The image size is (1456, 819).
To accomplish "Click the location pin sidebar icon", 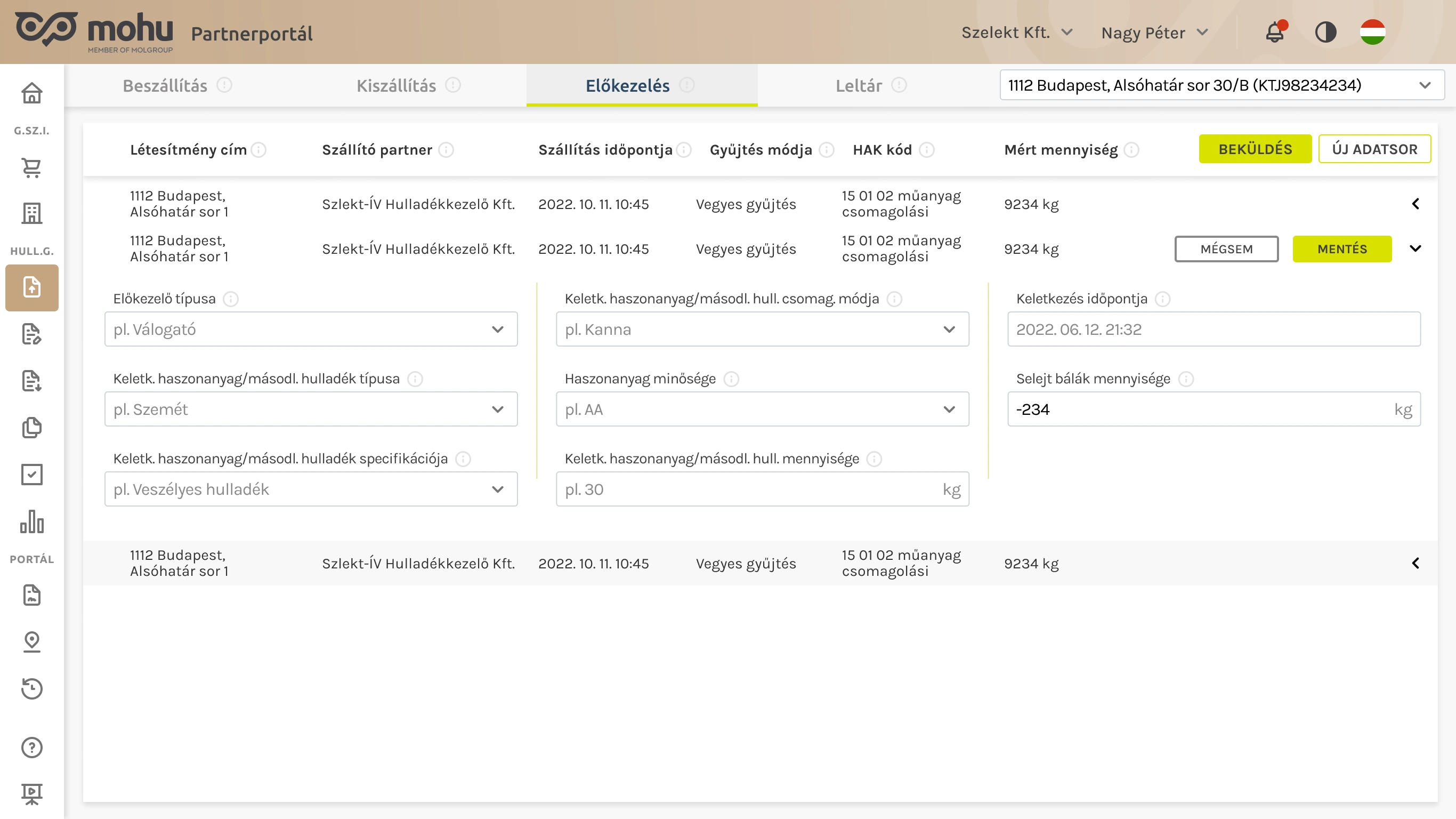I will tap(31, 641).
